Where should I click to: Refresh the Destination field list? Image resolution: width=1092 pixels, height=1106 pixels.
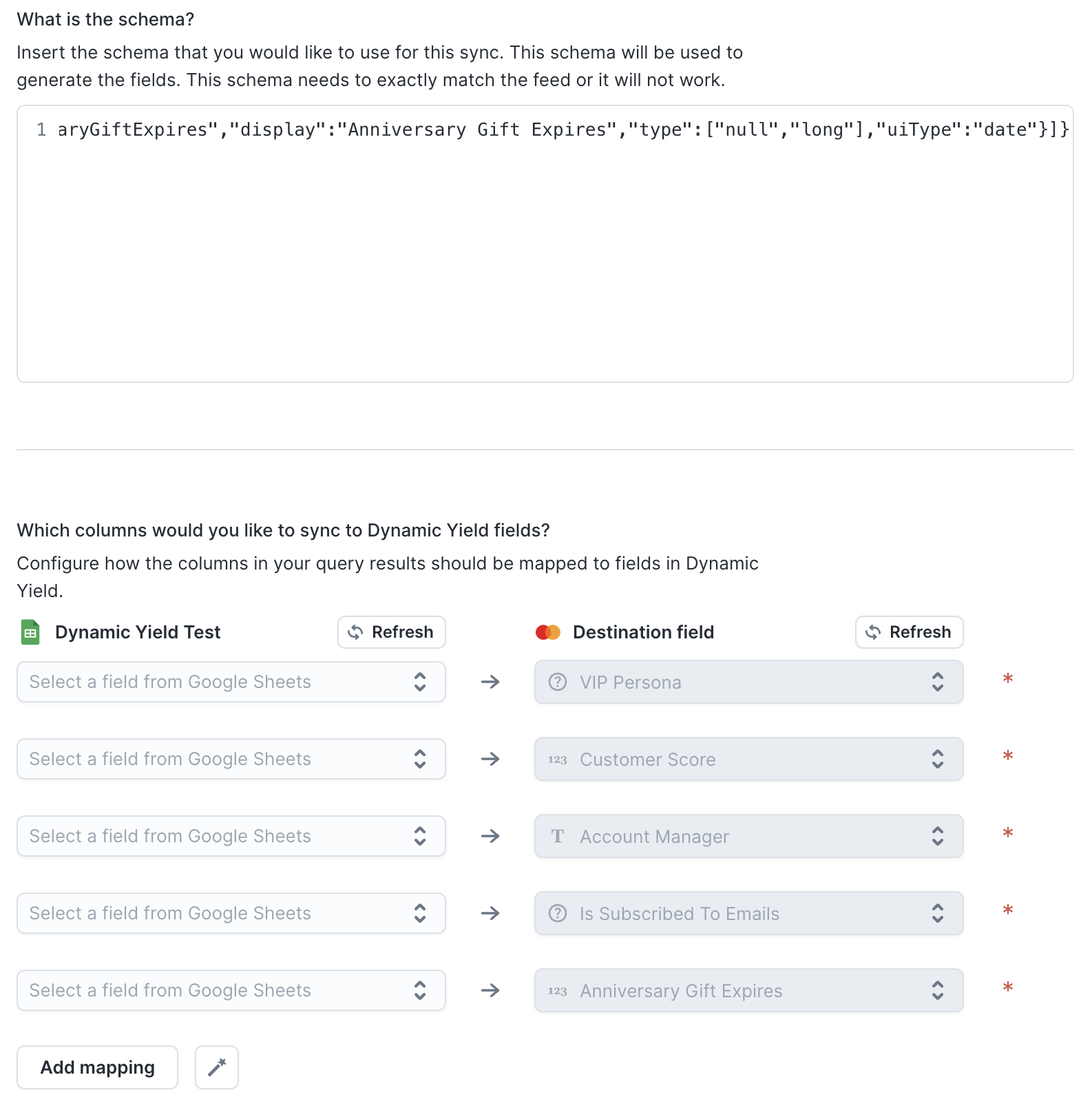(909, 632)
